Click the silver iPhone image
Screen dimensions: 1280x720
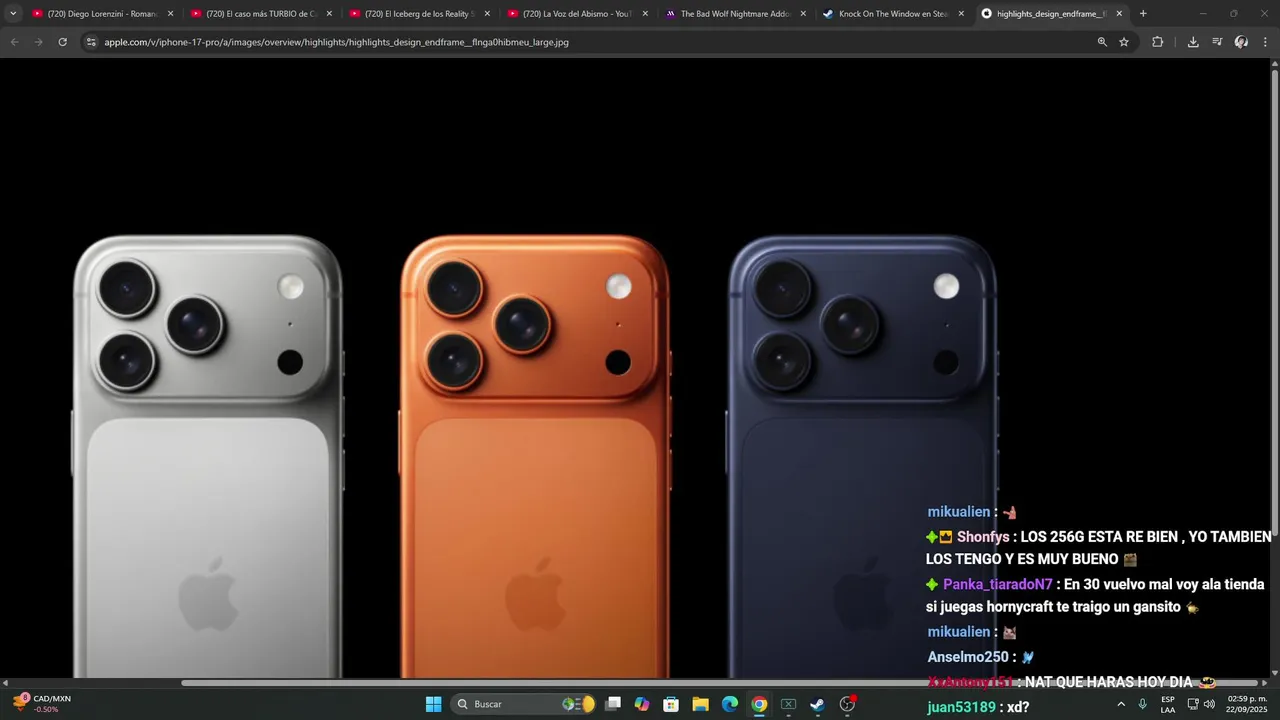coord(208,457)
